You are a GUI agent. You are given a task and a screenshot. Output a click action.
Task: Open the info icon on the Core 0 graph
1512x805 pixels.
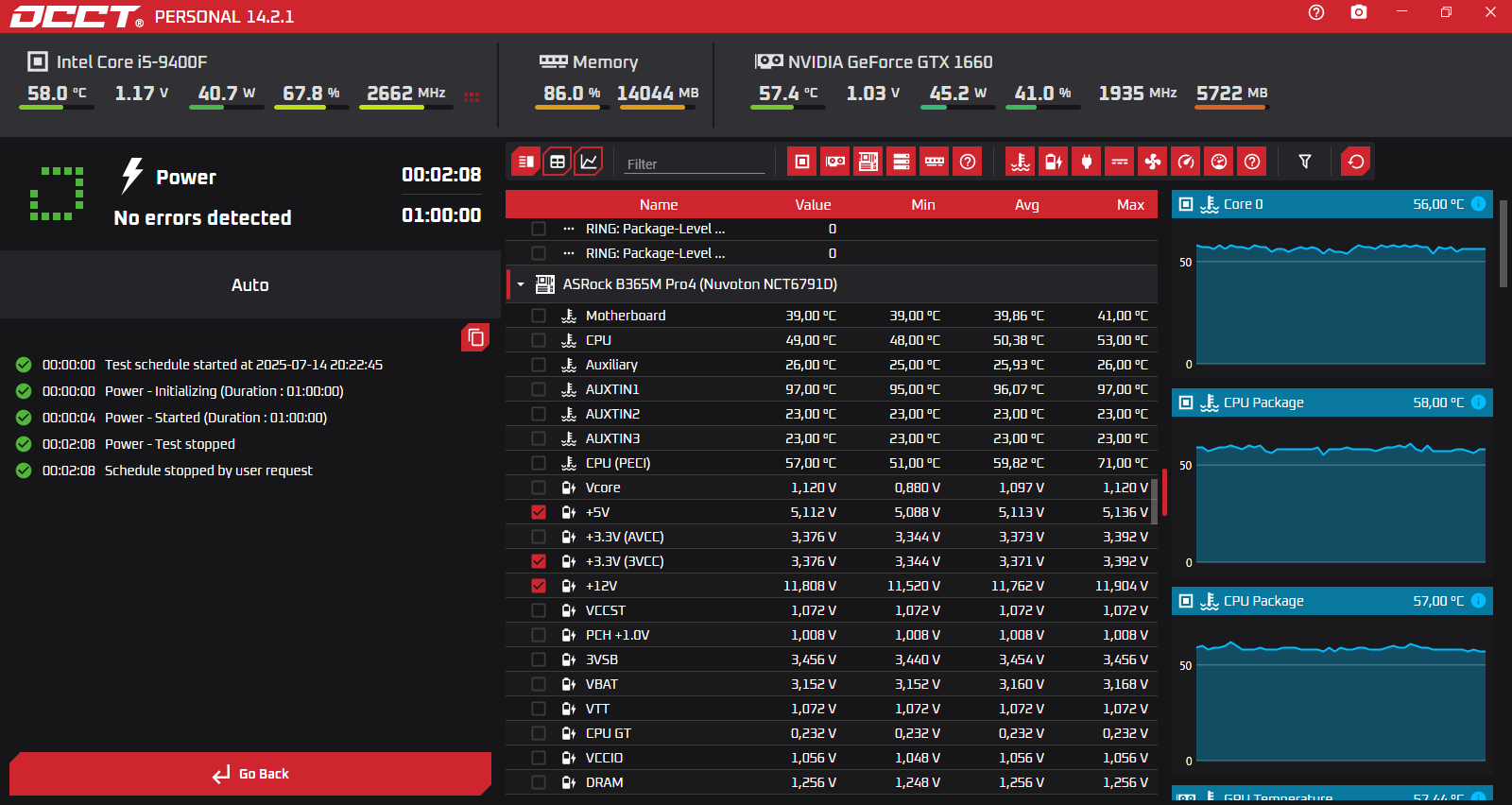[x=1478, y=204]
